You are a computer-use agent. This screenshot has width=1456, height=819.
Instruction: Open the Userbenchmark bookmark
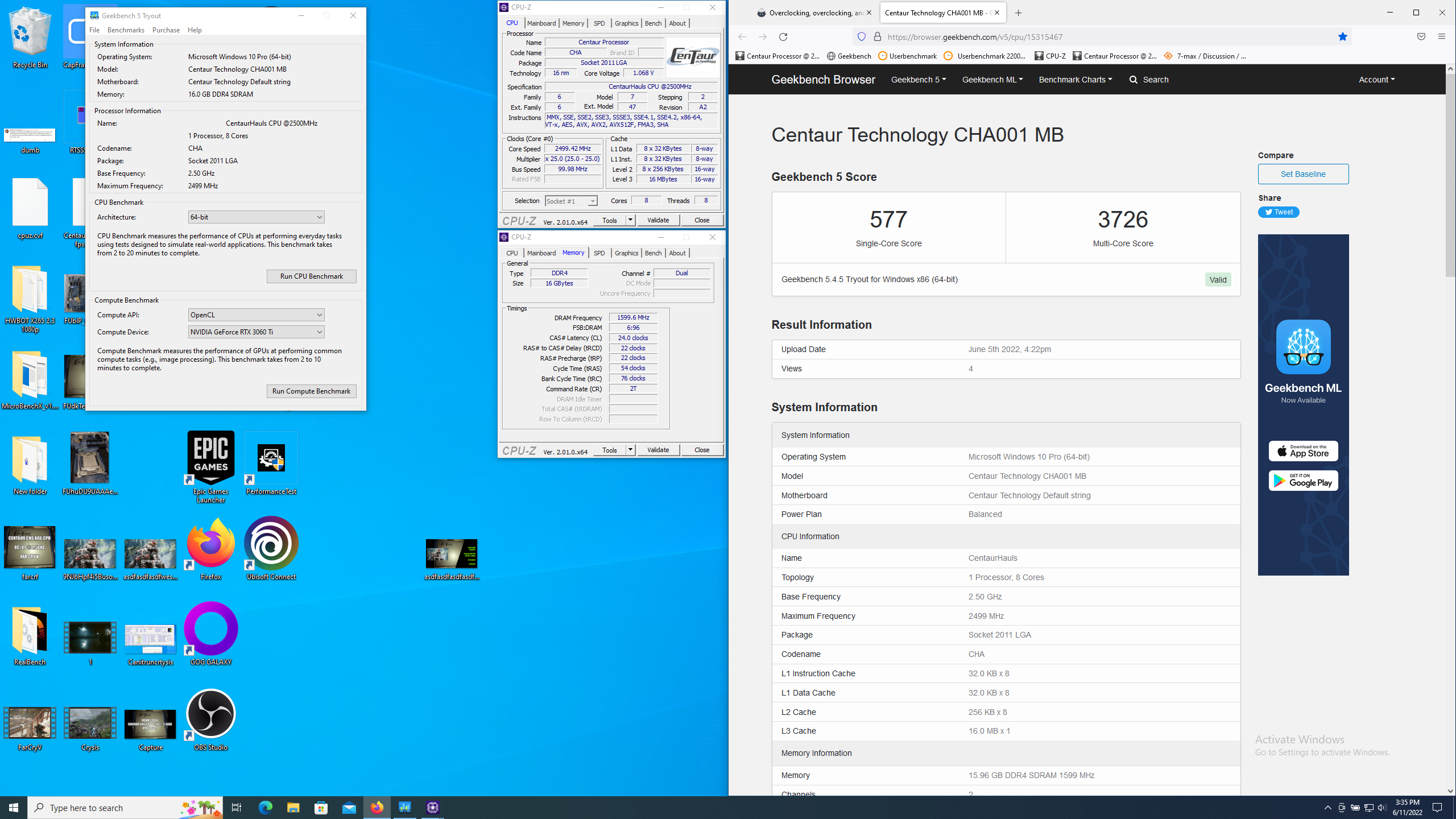tap(908, 56)
